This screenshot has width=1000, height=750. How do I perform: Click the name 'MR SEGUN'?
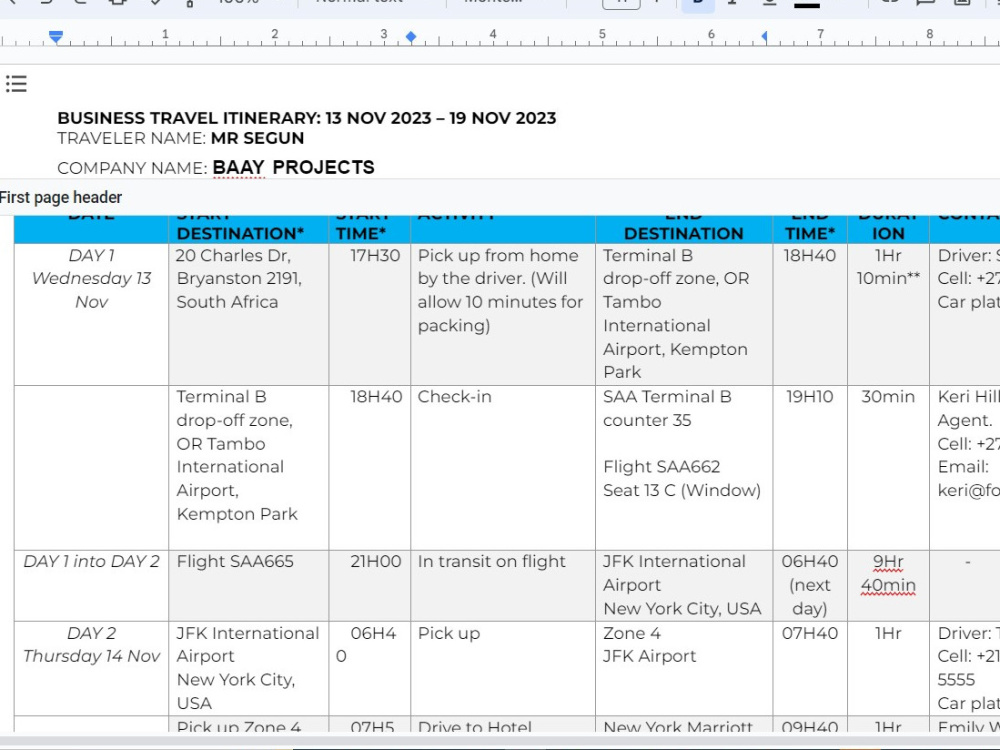[x=258, y=138]
